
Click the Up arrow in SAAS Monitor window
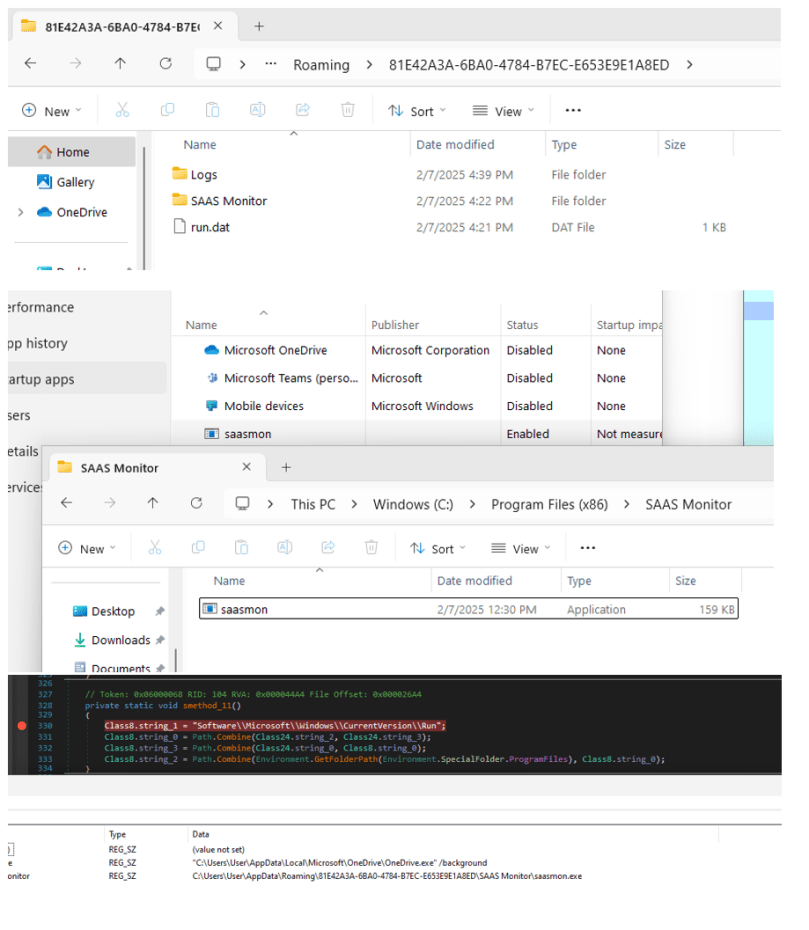(x=151, y=503)
